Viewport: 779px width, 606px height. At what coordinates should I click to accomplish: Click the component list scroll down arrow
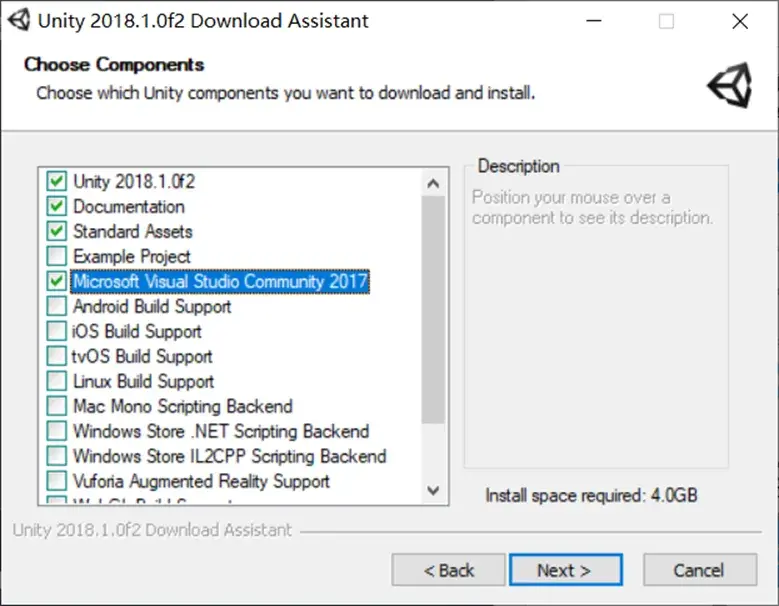pos(433,491)
